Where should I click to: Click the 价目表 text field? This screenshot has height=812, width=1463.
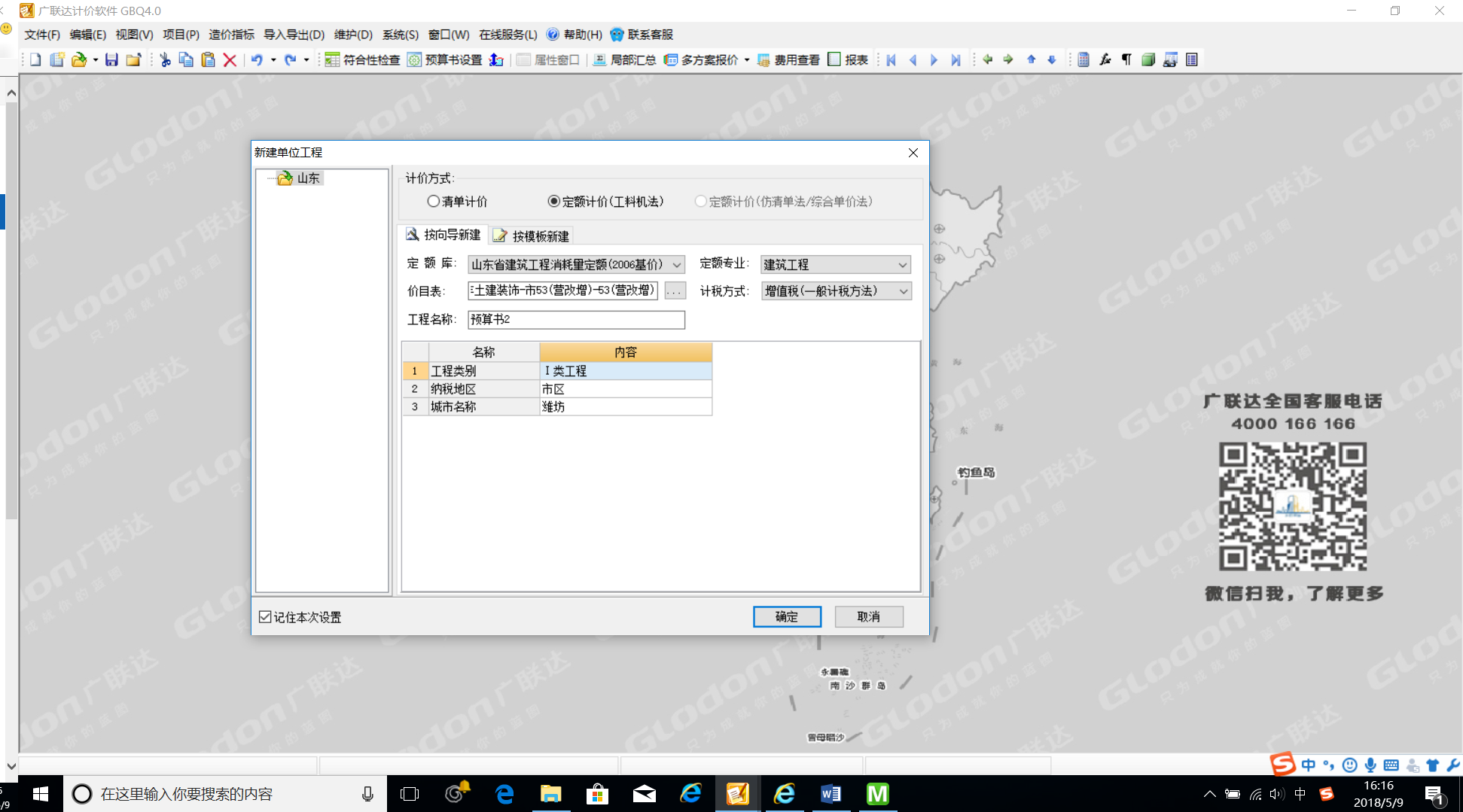(x=562, y=291)
